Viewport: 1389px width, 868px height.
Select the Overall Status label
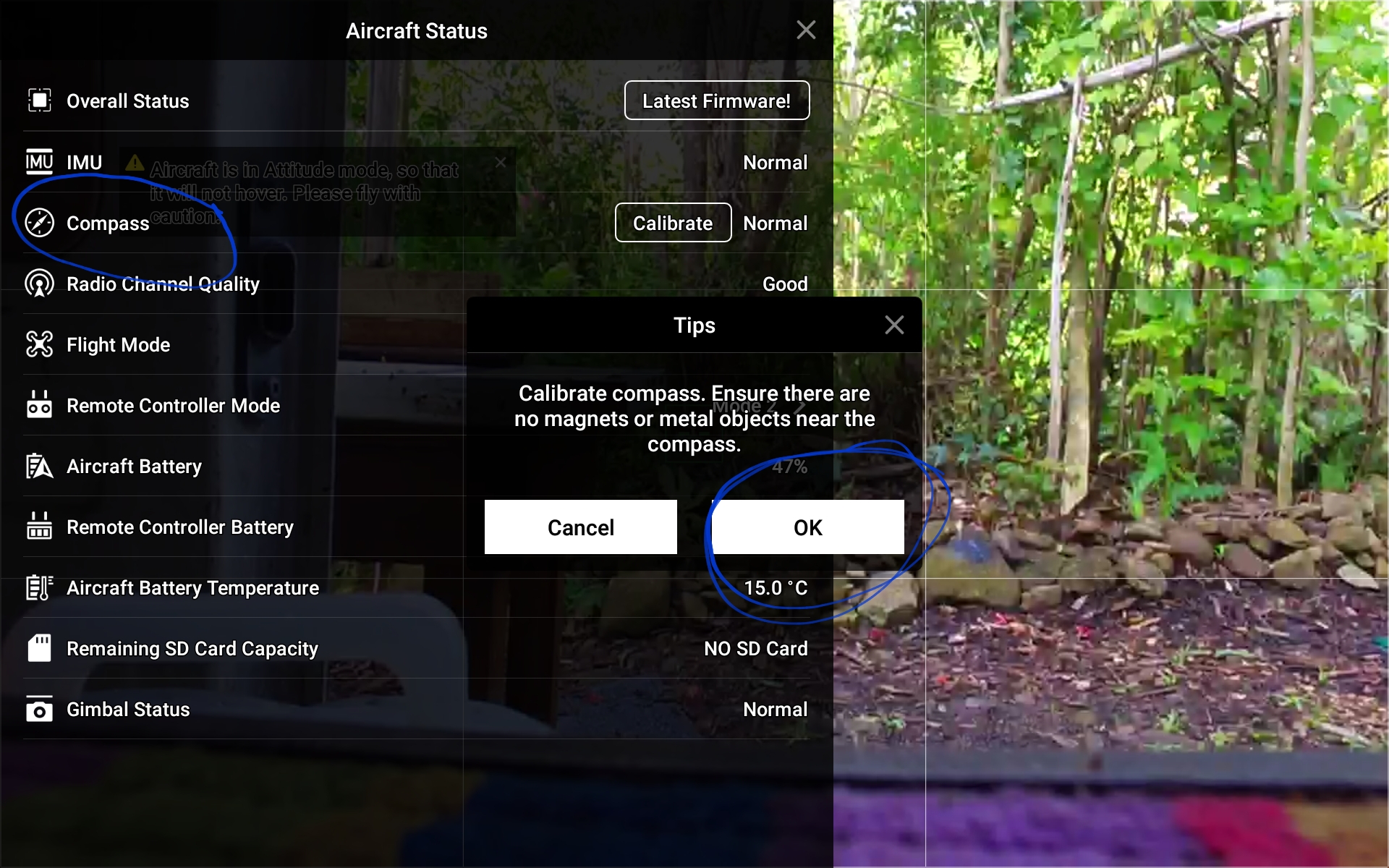tap(128, 101)
